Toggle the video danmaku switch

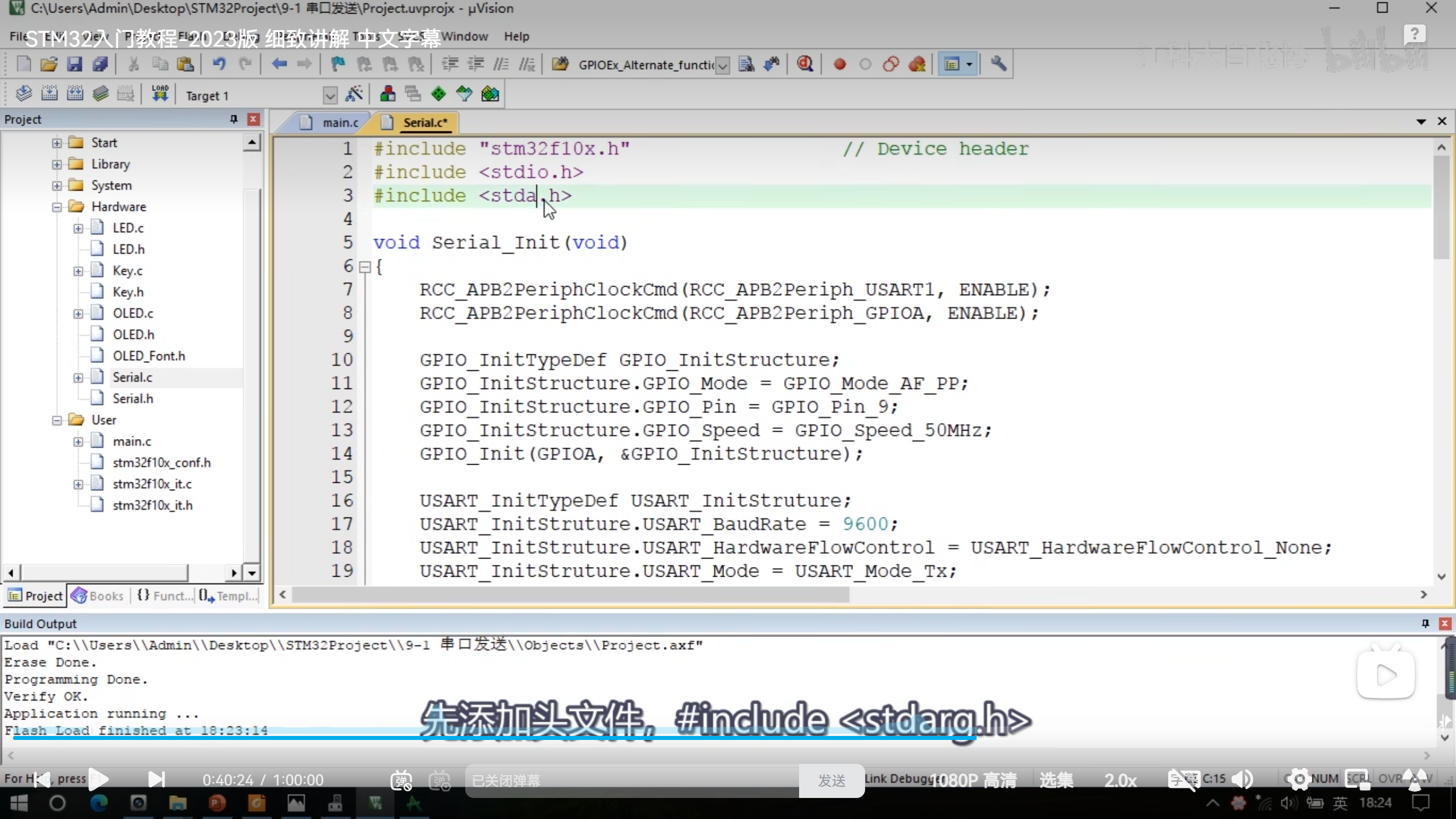pyautogui.click(x=402, y=780)
